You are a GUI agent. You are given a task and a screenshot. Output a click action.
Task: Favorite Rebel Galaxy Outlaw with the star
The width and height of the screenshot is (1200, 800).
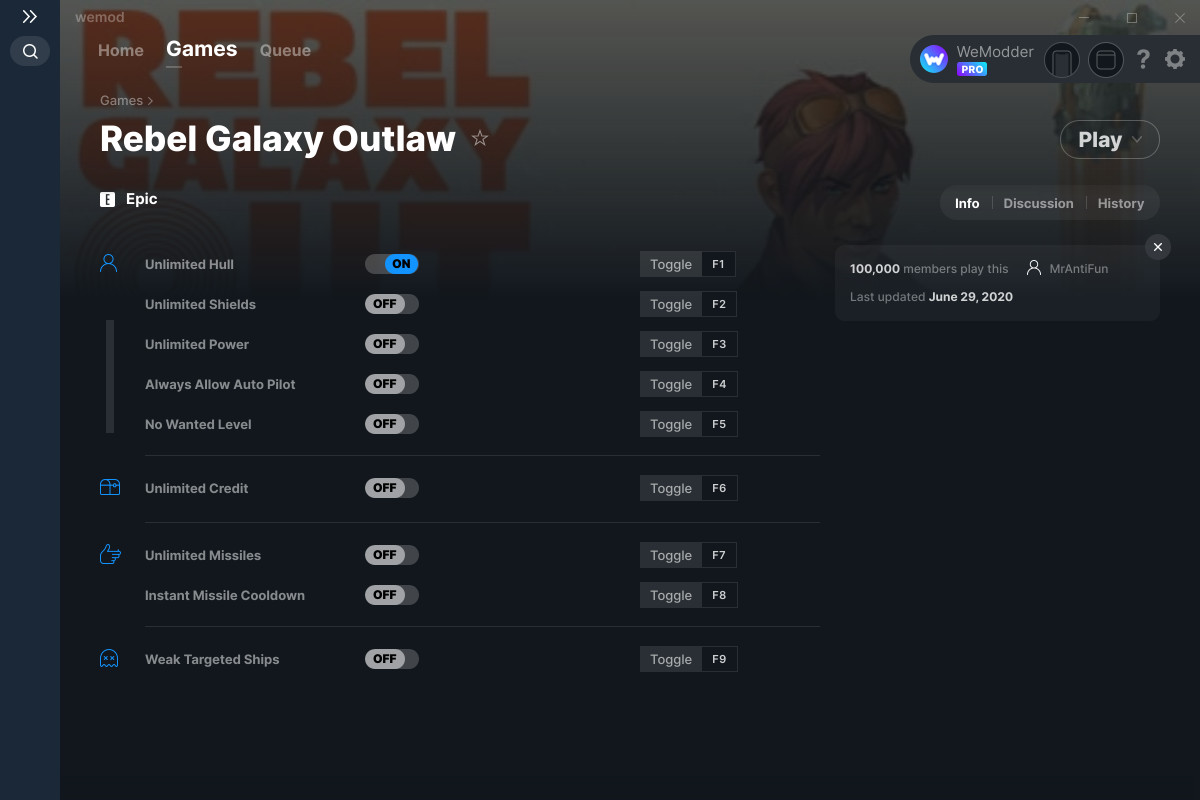click(480, 140)
